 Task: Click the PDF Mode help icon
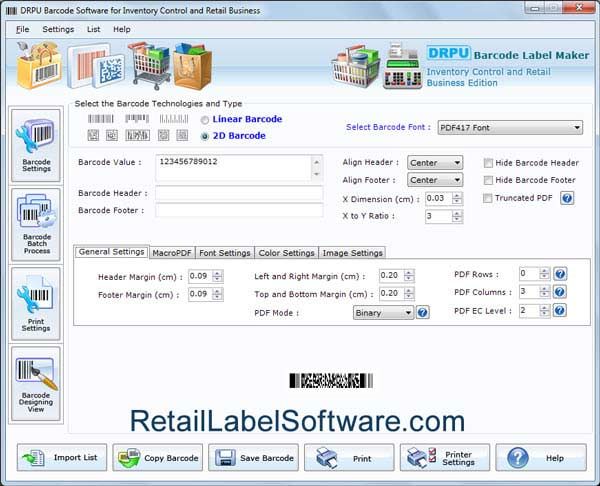tap(422, 313)
